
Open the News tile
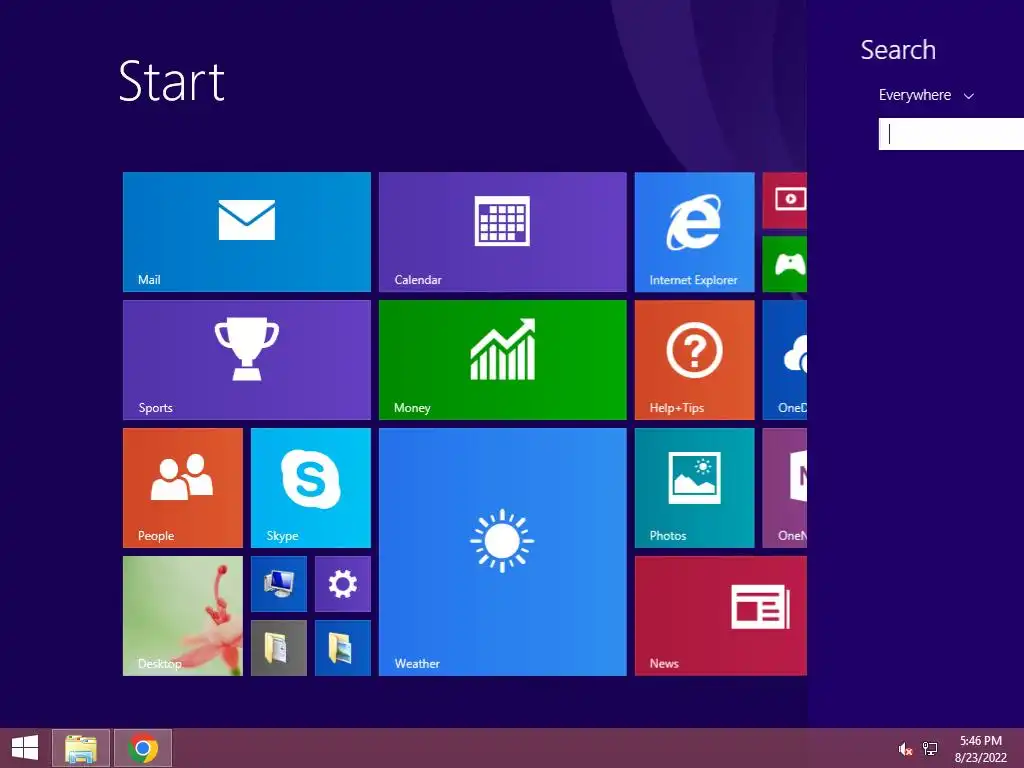[x=720, y=616]
